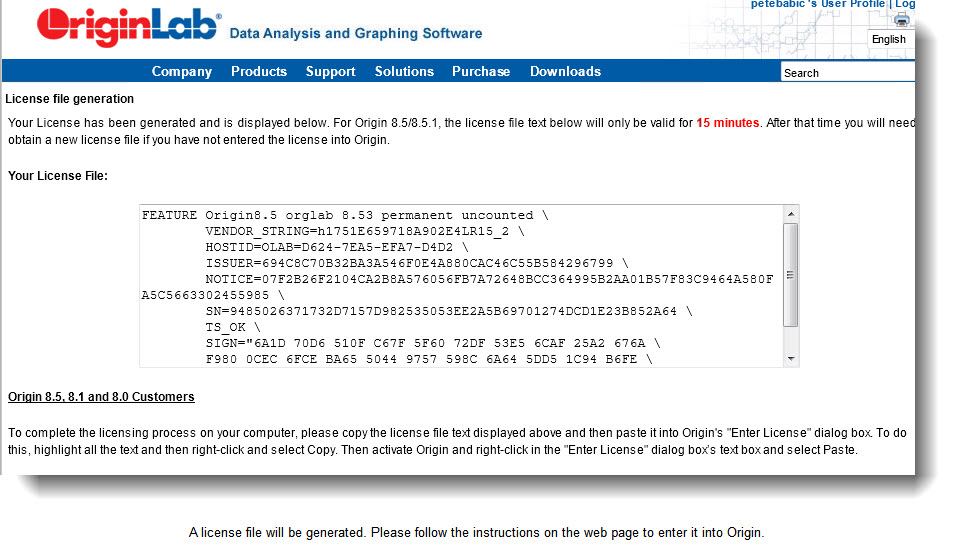955x549 pixels.
Task: Click scroll down arrow of license box
Action: point(791,359)
